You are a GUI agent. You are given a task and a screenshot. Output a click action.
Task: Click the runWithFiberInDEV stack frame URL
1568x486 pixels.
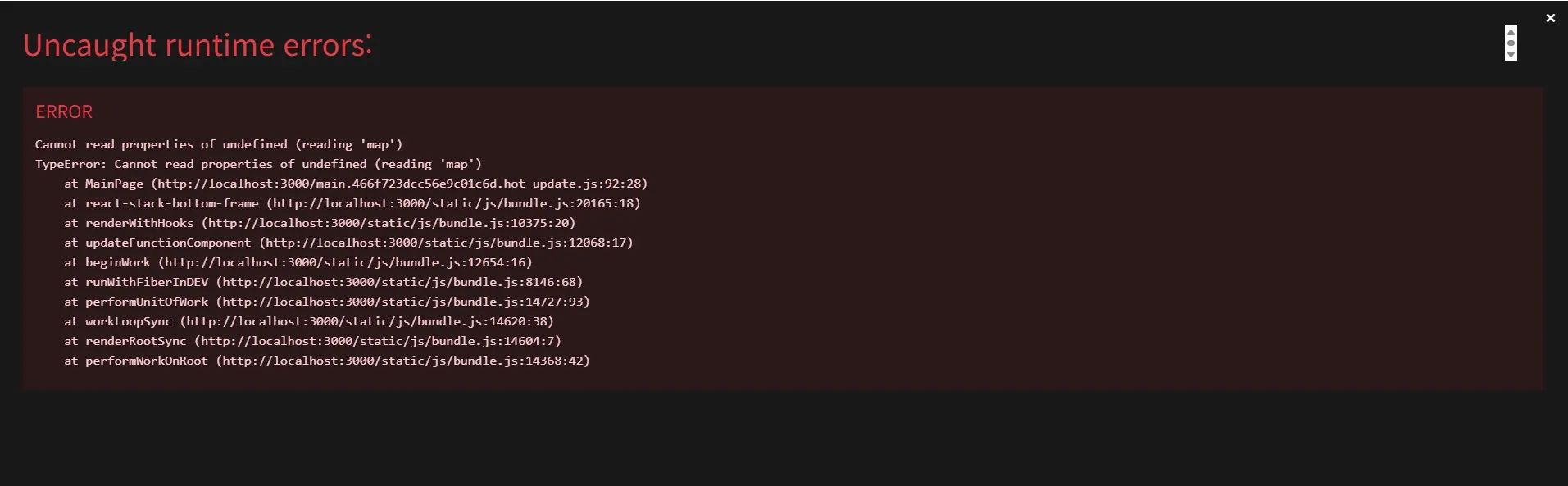click(399, 282)
